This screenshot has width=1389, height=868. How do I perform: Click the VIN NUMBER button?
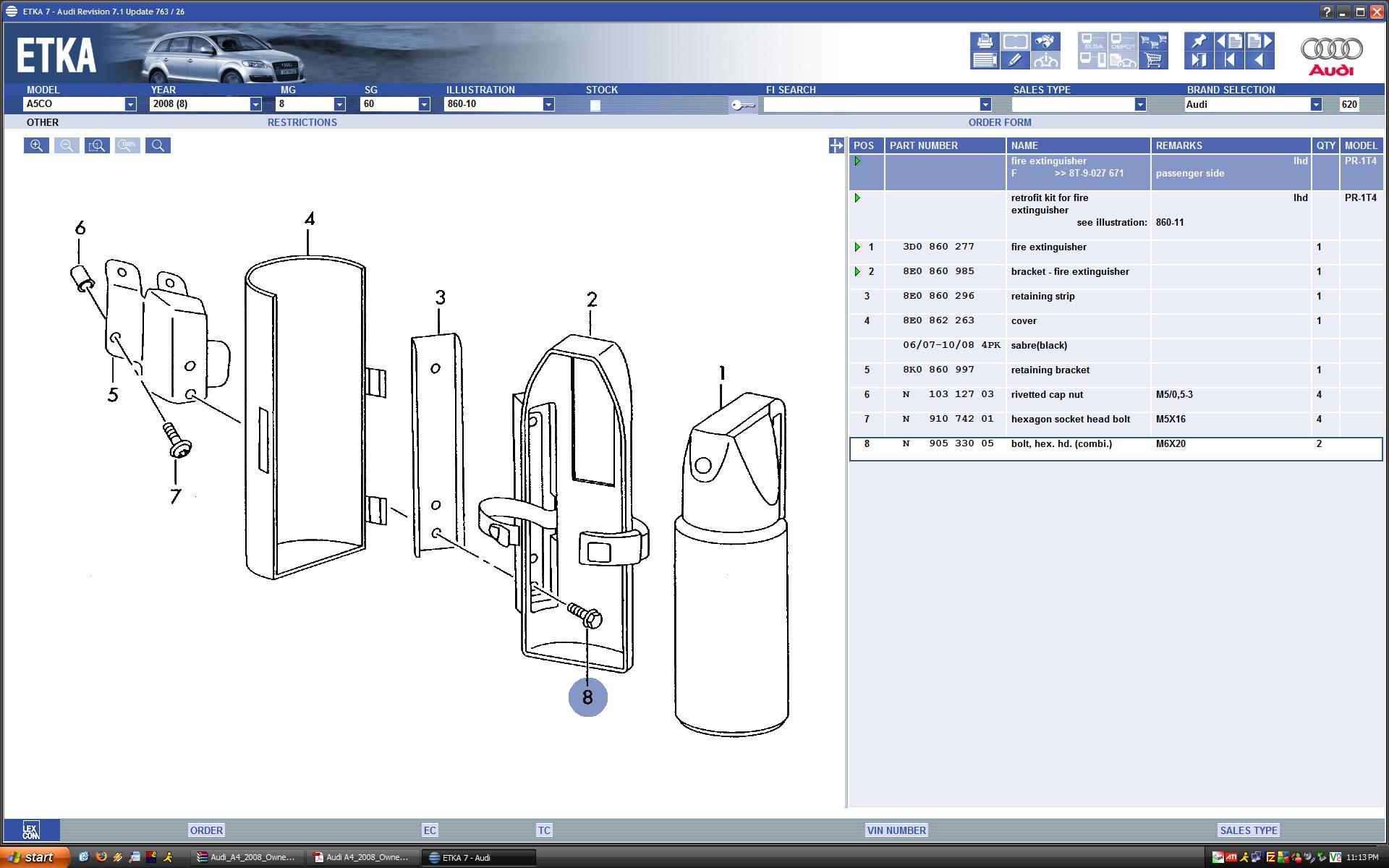click(x=896, y=830)
